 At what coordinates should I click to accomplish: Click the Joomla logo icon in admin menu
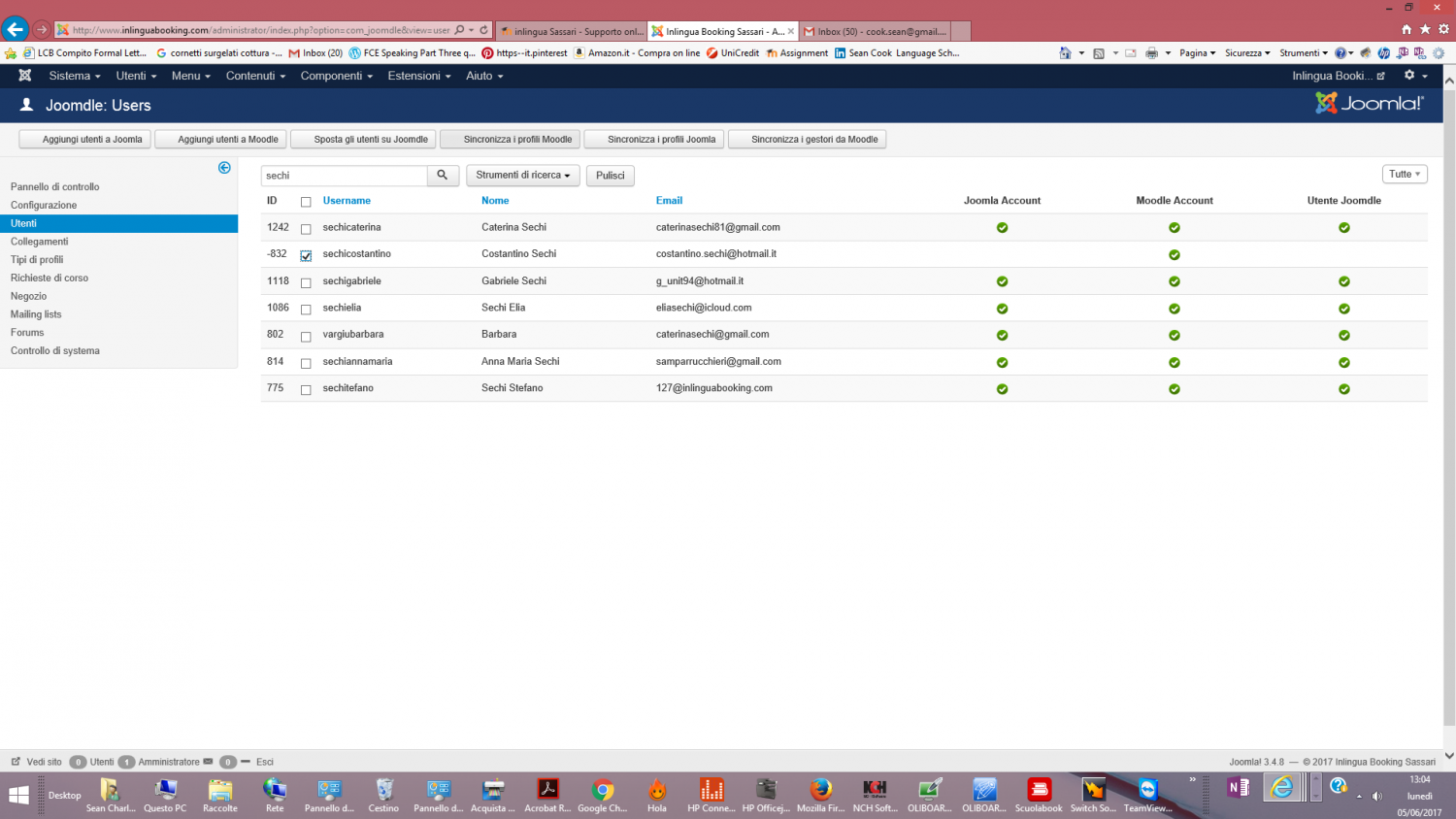(25, 76)
